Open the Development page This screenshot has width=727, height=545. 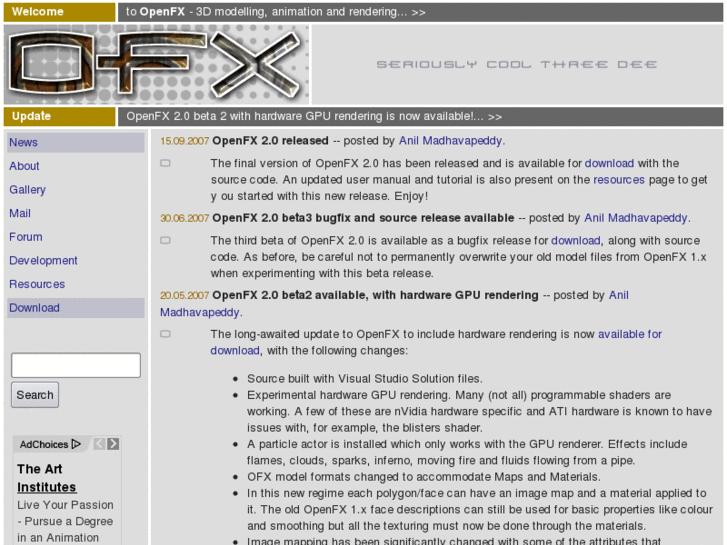(x=43, y=261)
